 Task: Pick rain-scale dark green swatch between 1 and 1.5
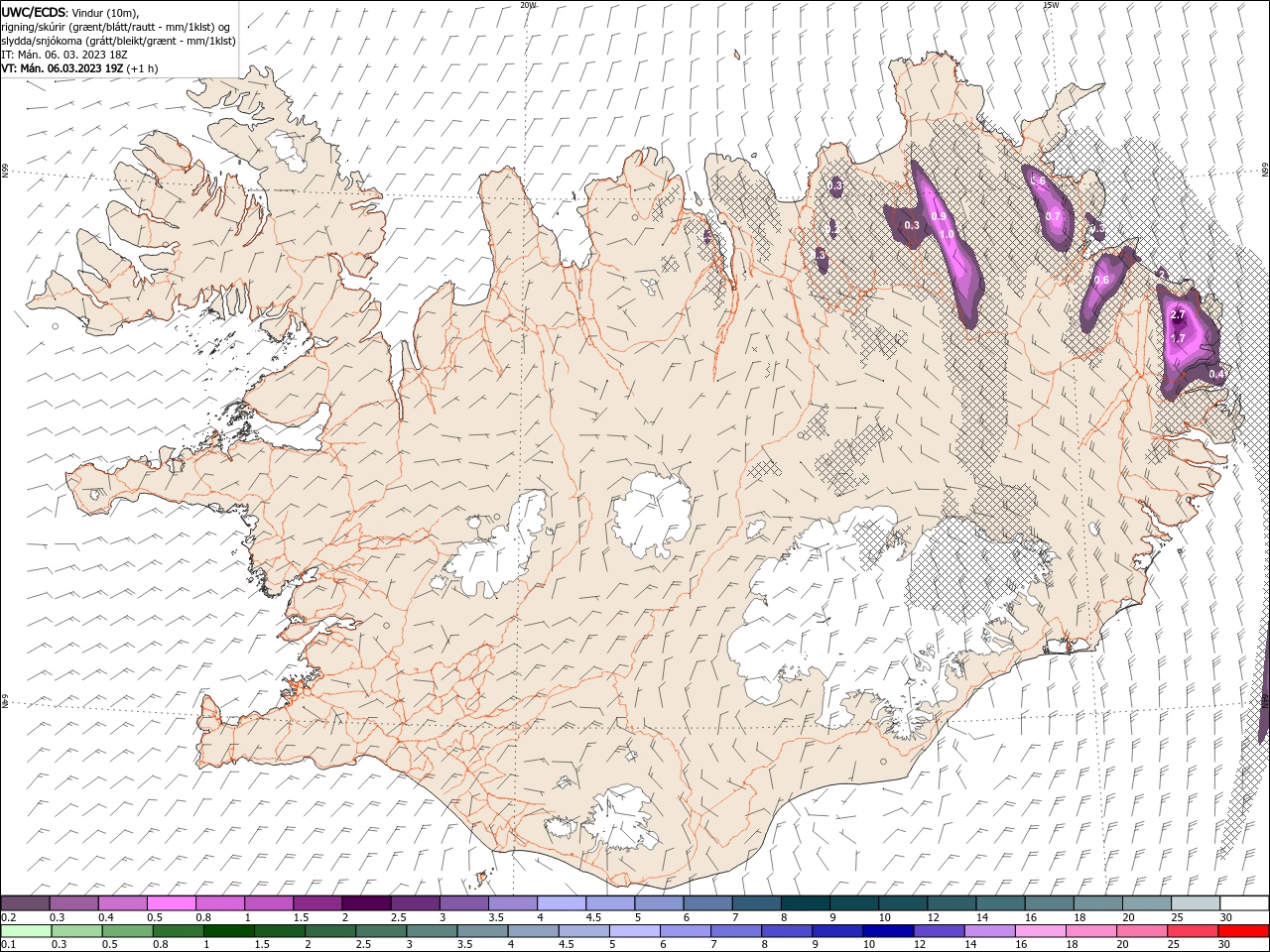[229, 931]
